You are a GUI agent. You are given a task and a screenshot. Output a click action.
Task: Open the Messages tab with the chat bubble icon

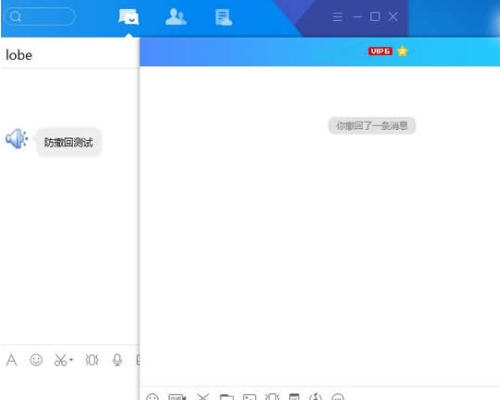tap(129, 17)
